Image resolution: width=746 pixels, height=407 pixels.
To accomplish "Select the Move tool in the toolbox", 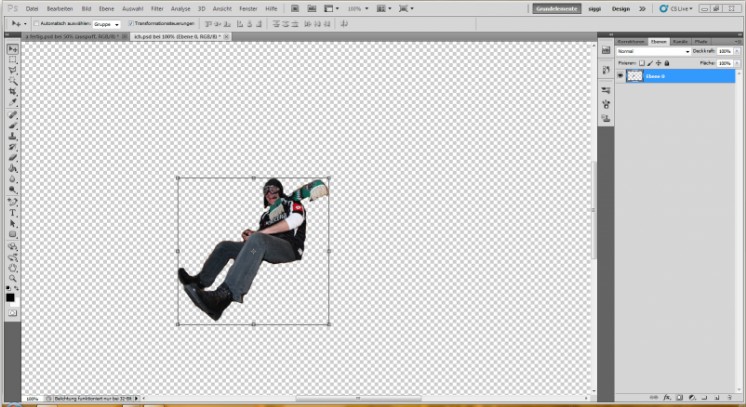I will (13, 49).
